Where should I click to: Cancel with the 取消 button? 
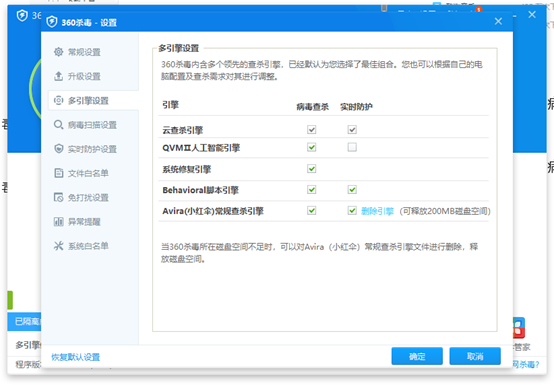click(475, 356)
